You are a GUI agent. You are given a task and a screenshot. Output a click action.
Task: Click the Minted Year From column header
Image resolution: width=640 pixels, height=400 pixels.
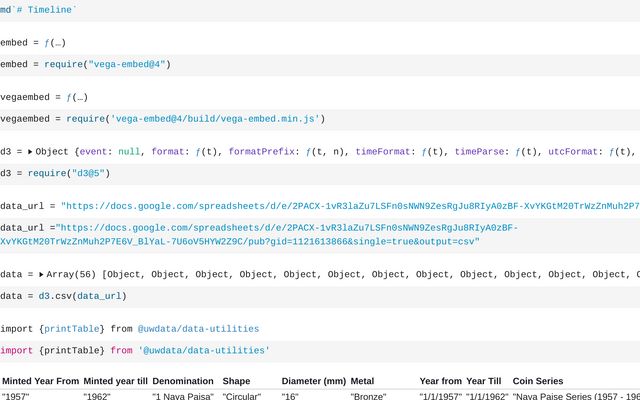click(40, 381)
